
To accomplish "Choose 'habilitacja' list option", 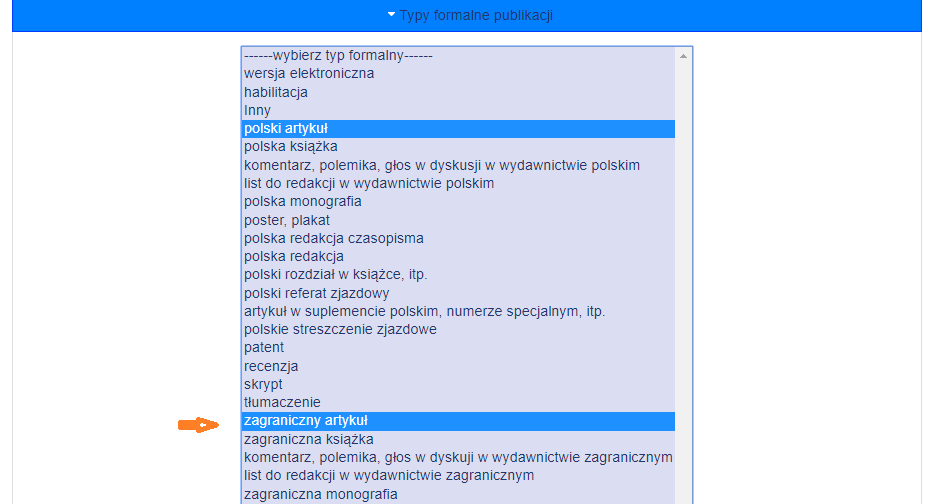I will [x=276, y=92].
